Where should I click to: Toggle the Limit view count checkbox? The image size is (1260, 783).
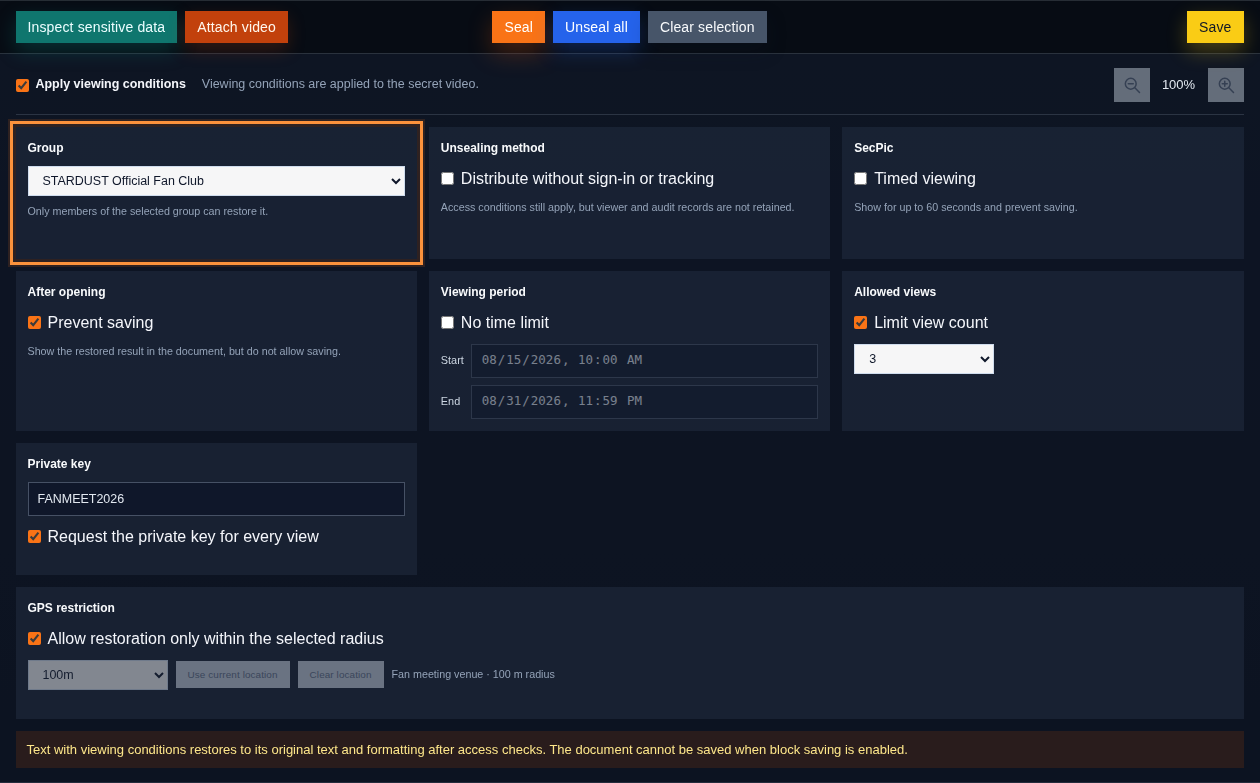click(860, 322)
